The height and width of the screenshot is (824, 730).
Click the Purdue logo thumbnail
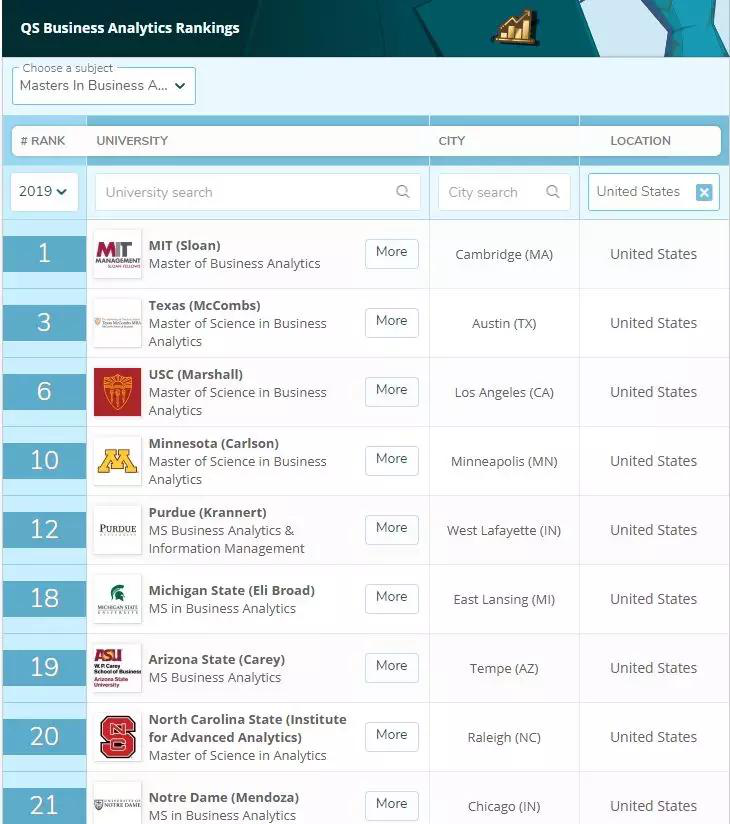coord(117,530)
